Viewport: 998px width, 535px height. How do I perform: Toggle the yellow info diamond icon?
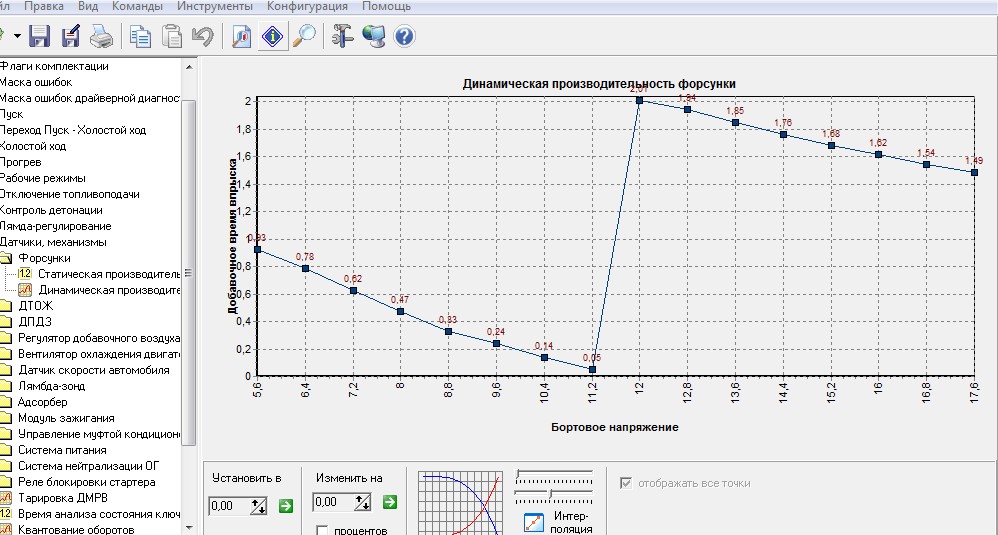(x=272, y=37)
